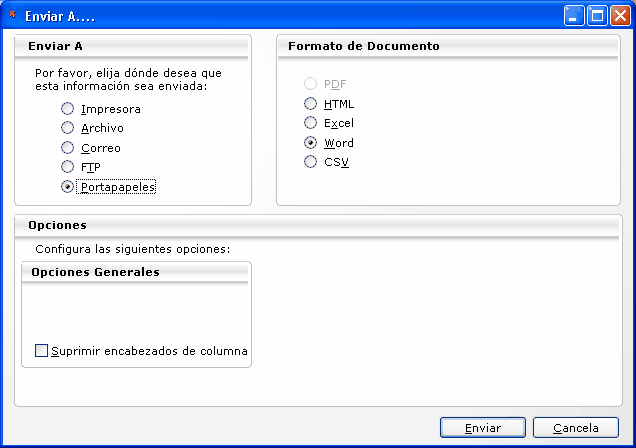Select Excel as document format
The image size is (636, 448).
(x=311, y=123)
